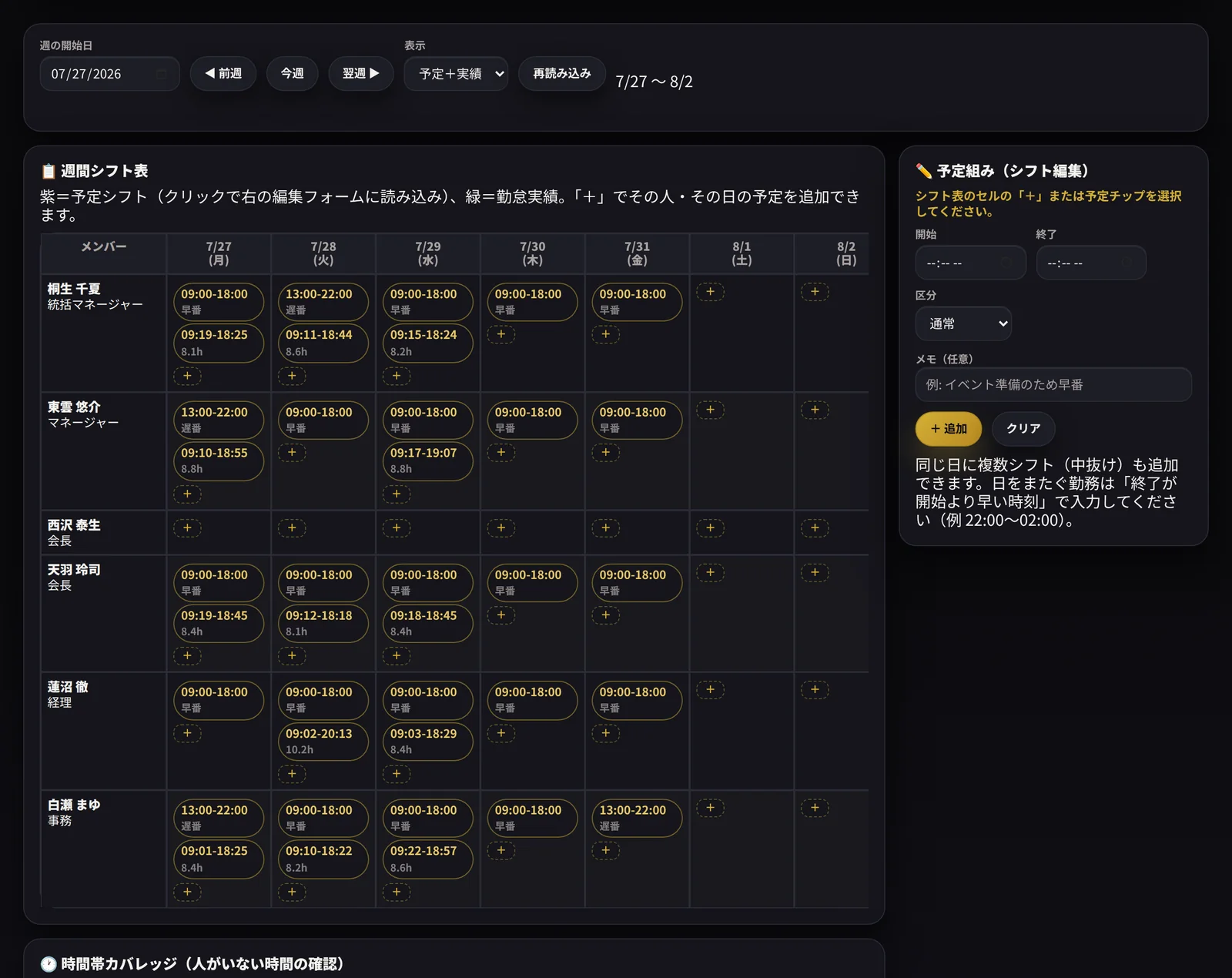Image resolution: width=1232 pixels, height=978 pixels.
Task: Click the 再読み込み reload button
Action: coord(562,74)
